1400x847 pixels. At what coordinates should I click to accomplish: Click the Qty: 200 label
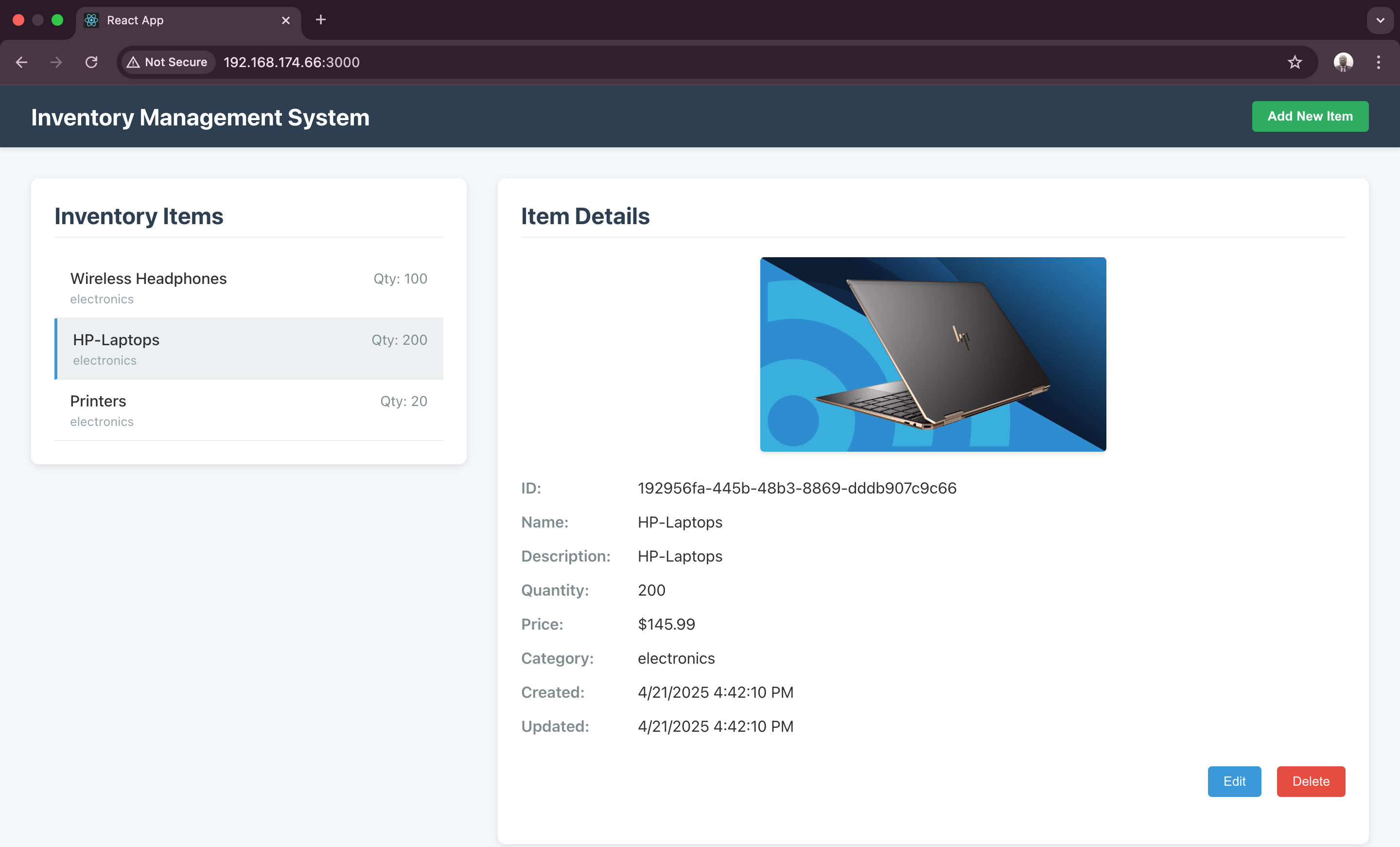(400, 339)
